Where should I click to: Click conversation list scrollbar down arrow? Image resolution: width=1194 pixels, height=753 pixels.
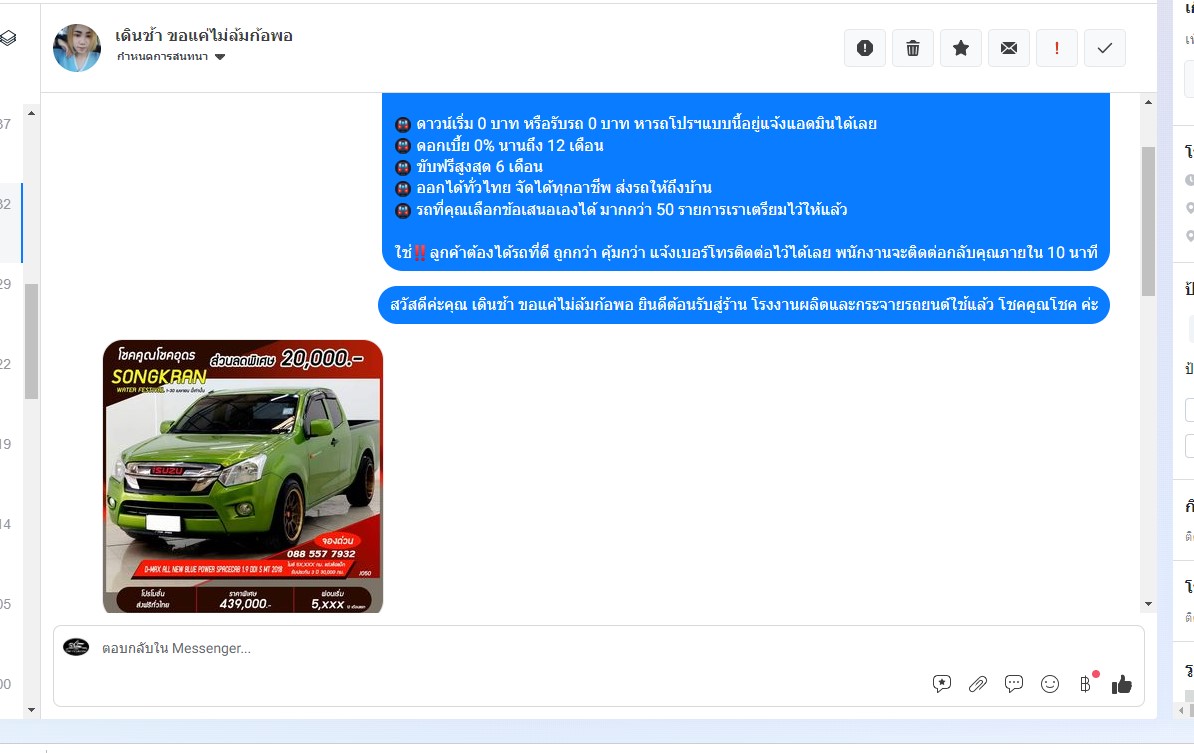coord(31,710)
